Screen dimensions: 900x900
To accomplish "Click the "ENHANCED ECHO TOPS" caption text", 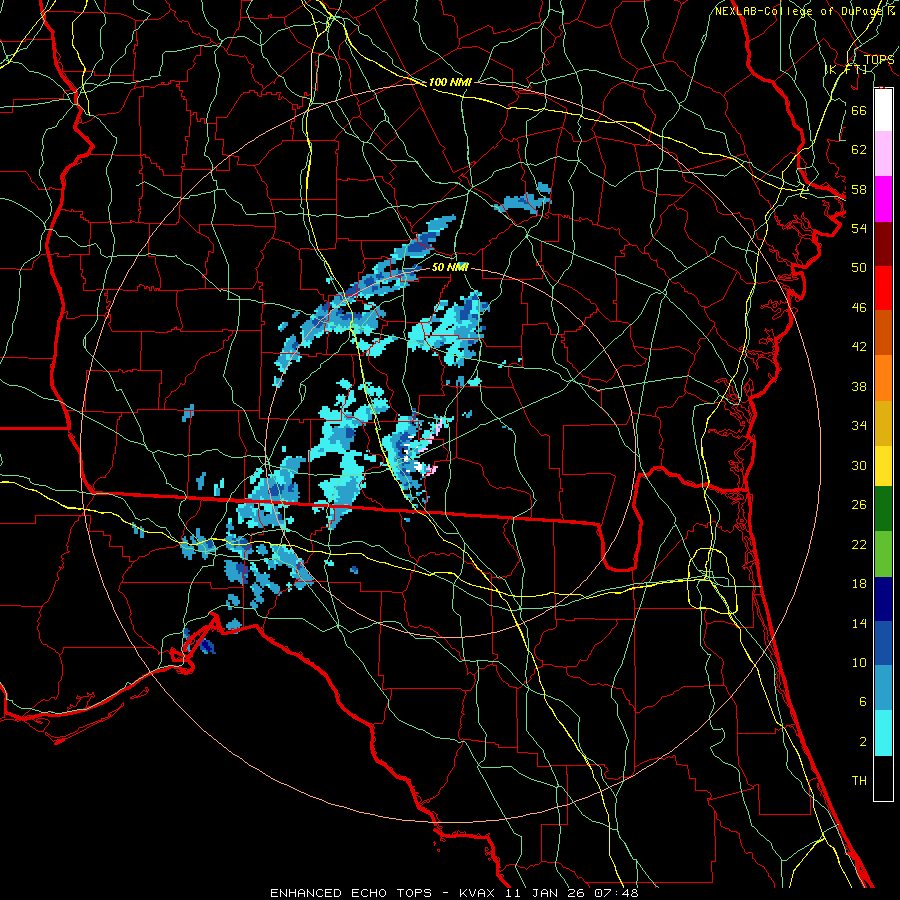I will (351, 893).
